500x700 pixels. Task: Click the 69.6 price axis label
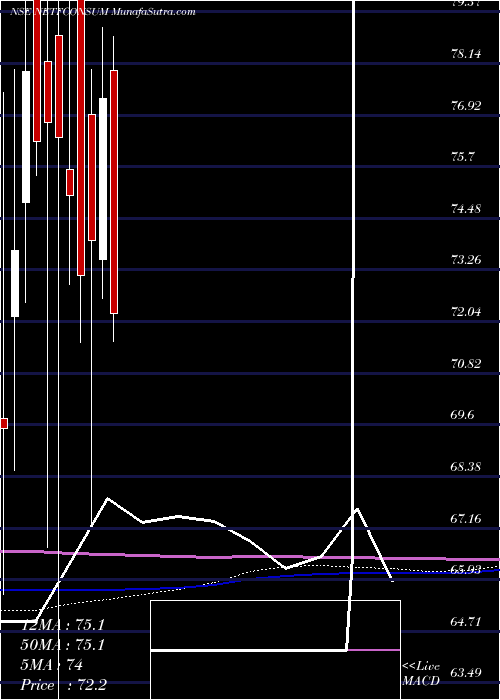tap(463, 415)
